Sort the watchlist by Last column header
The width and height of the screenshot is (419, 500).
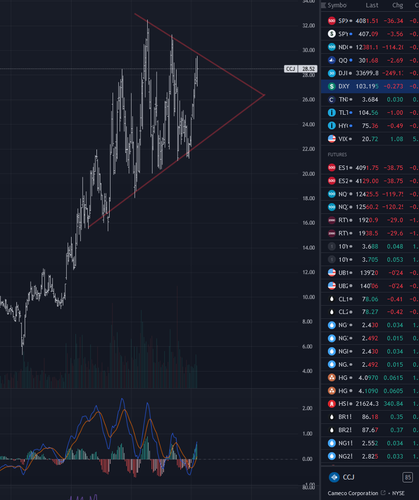point(372,5)
